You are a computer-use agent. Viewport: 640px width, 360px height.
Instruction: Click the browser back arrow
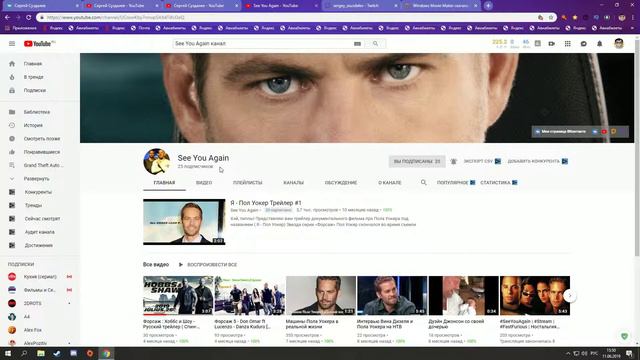(x=7, y=18)
